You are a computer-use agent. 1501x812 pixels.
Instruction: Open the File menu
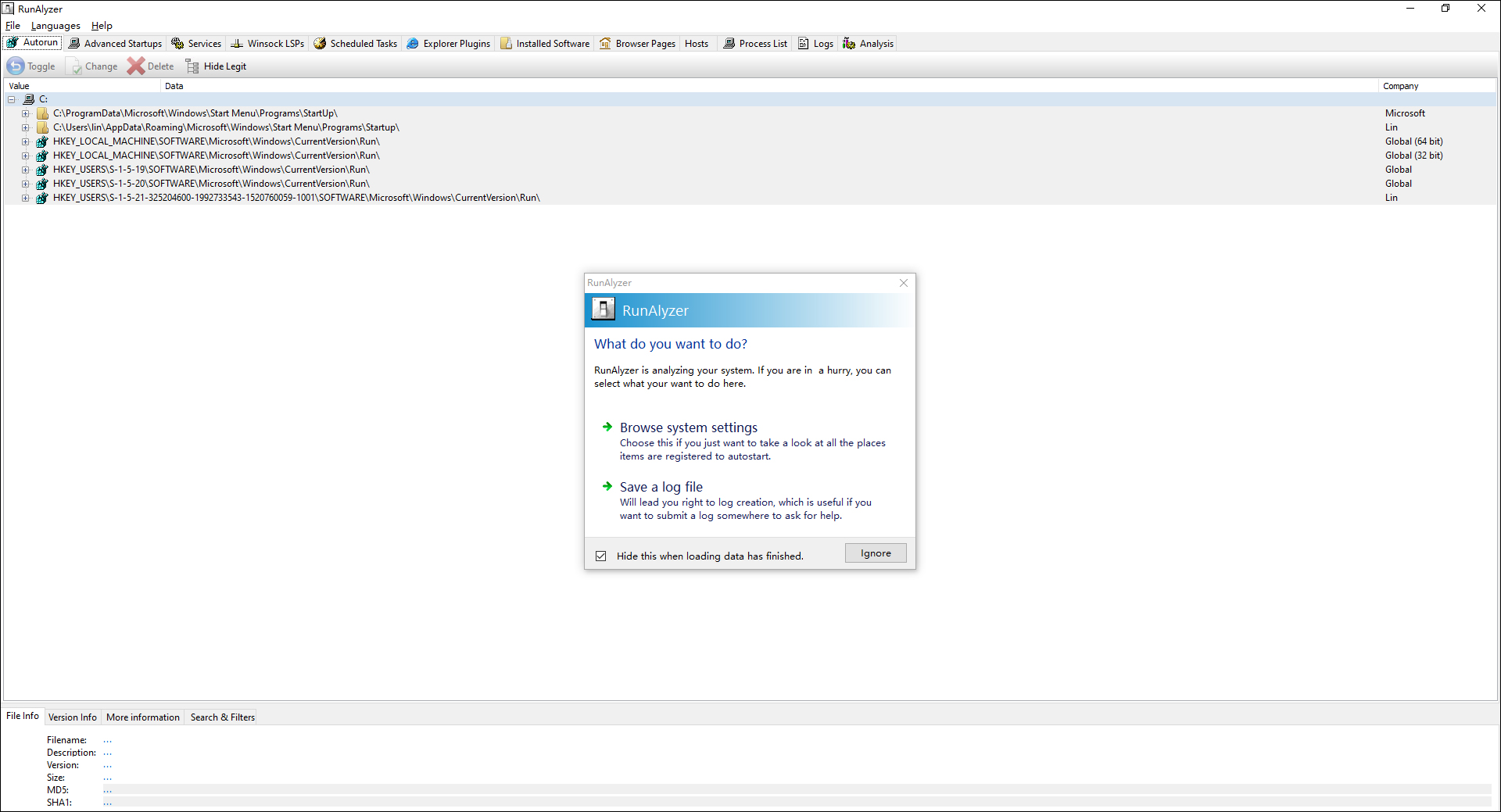tap(13, 26)
